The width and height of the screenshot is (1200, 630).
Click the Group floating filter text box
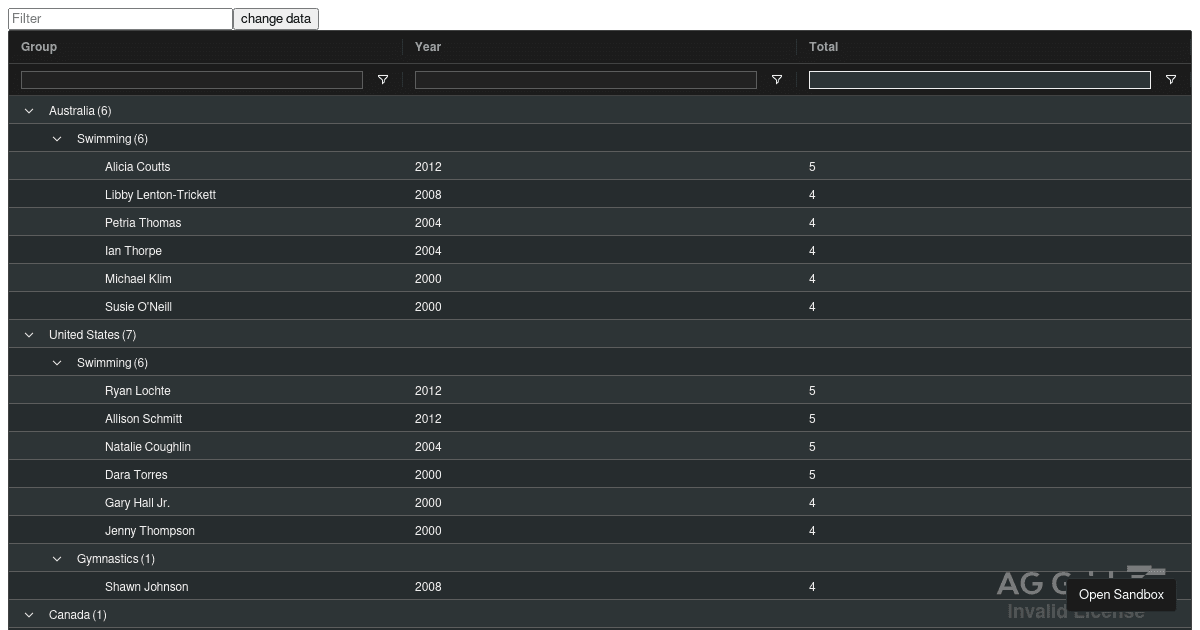pos(191,80)
